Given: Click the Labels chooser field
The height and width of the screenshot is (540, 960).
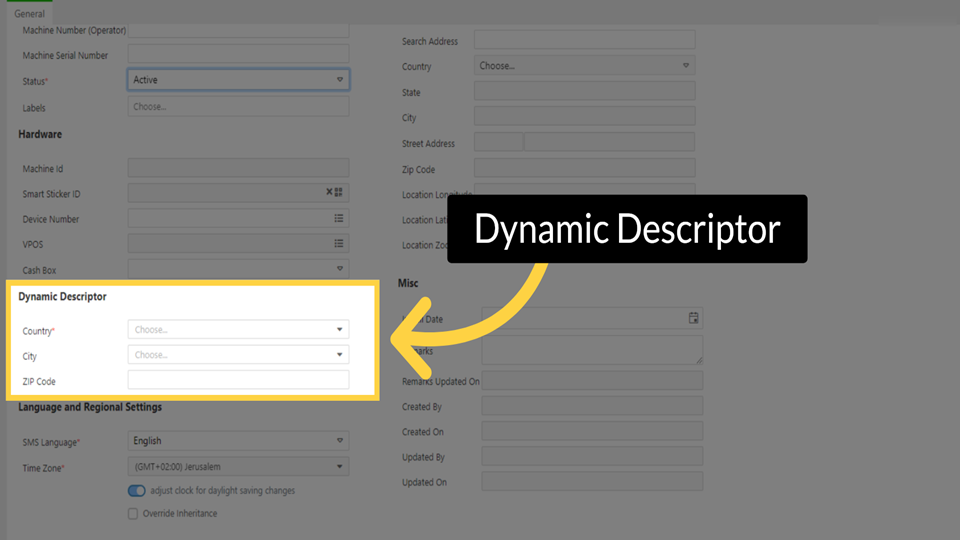Looking at the screenshot, I should pos(238,106).
